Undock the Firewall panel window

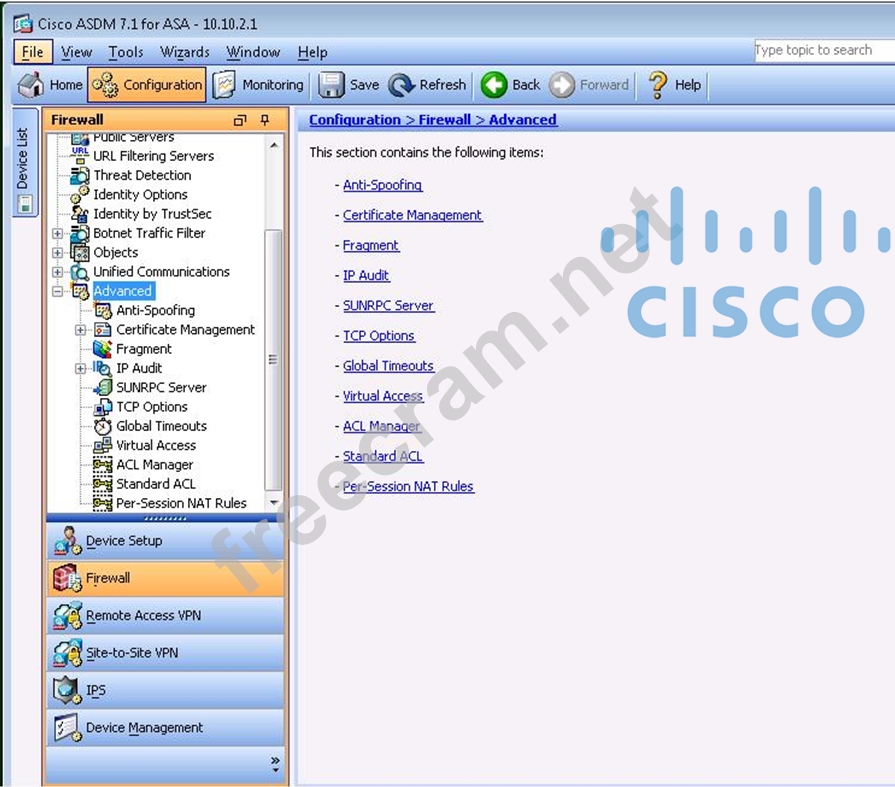tap(240, 120)
